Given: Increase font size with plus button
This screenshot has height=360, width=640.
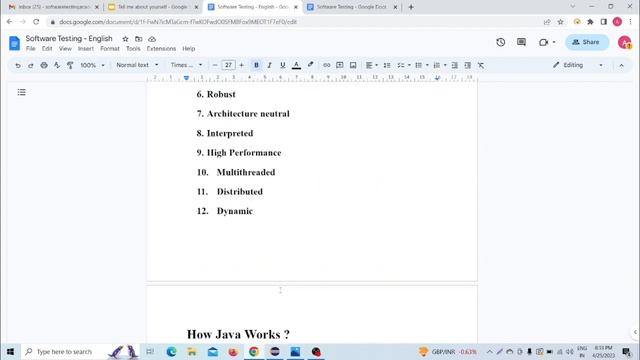Looking at the screenshot, I should (x=242, y=65).
